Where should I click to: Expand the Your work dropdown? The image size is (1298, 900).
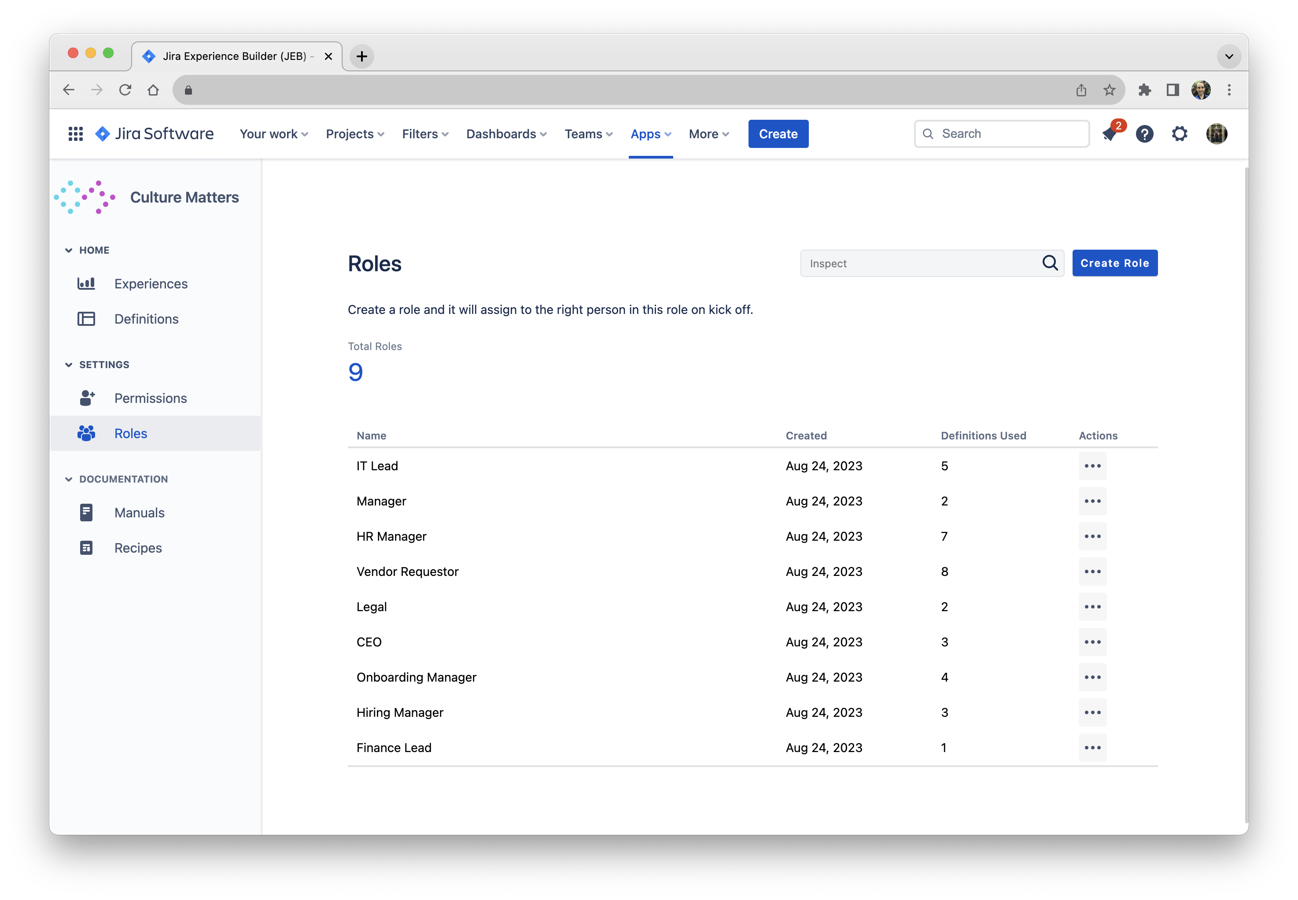274,134
